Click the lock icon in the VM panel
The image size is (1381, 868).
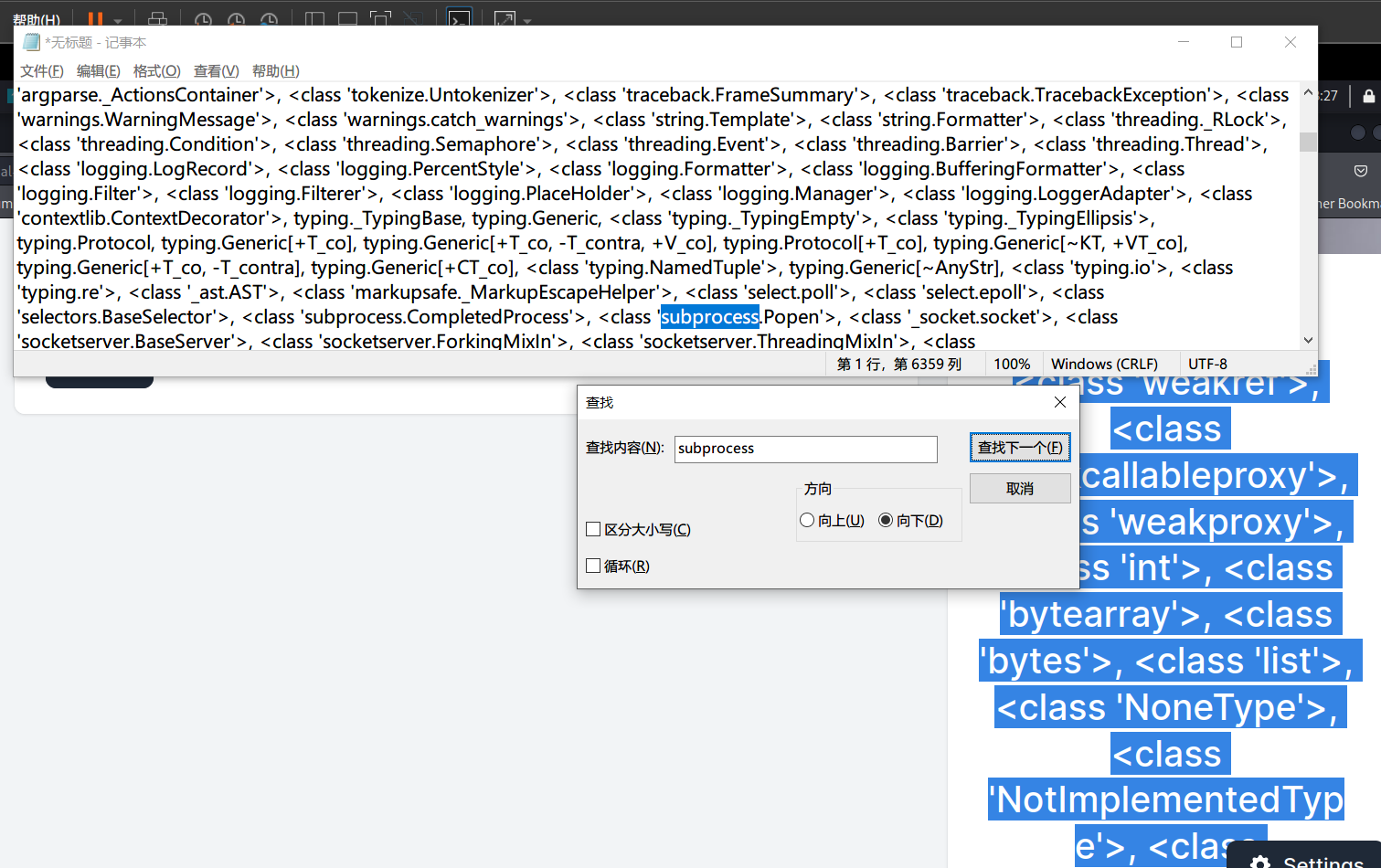point(1368,96)
